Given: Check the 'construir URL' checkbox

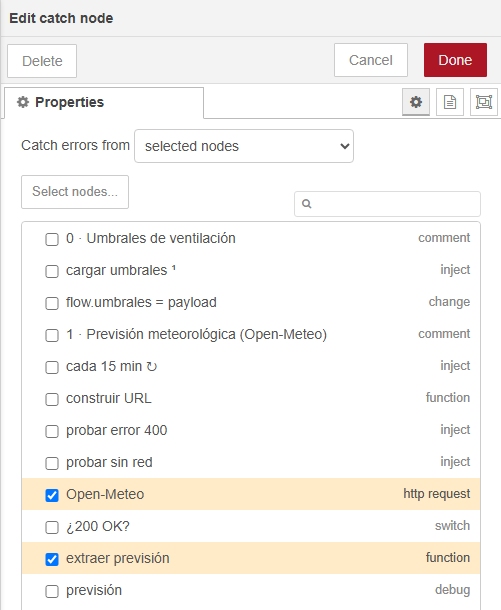Looking at the screenshot, I should point(52,399).
